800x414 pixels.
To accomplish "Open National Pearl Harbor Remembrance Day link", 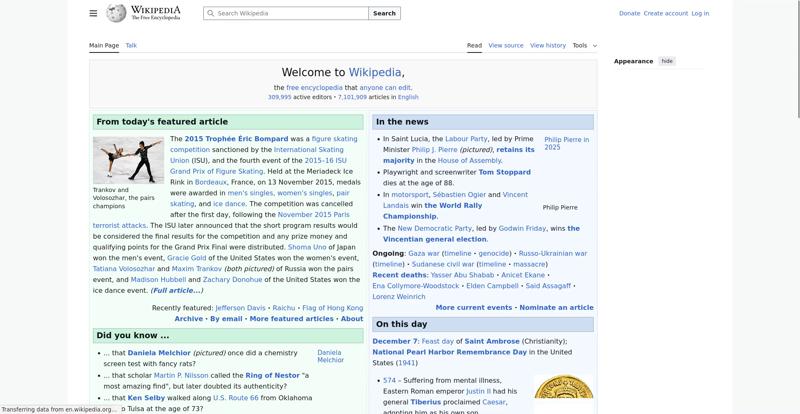I will click(449, 352).
